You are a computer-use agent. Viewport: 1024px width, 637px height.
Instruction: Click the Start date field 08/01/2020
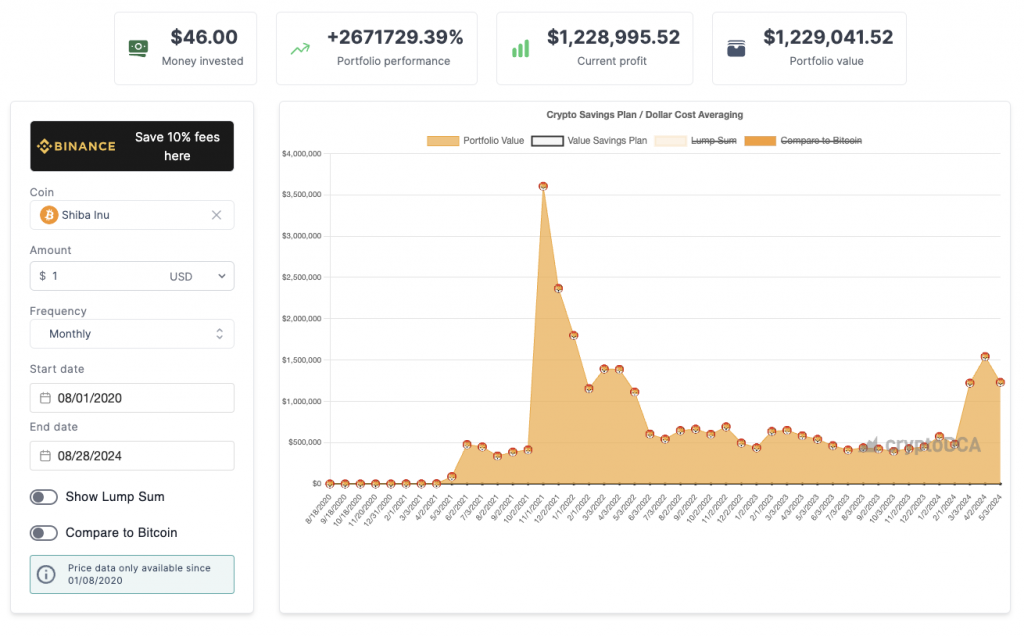[x=132, y=398]
